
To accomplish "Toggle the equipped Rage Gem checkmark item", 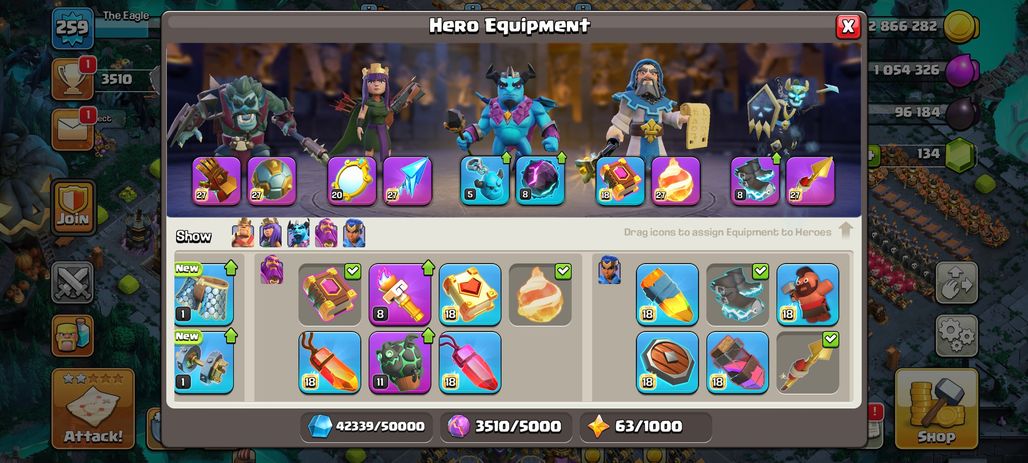I will (540, 294).
